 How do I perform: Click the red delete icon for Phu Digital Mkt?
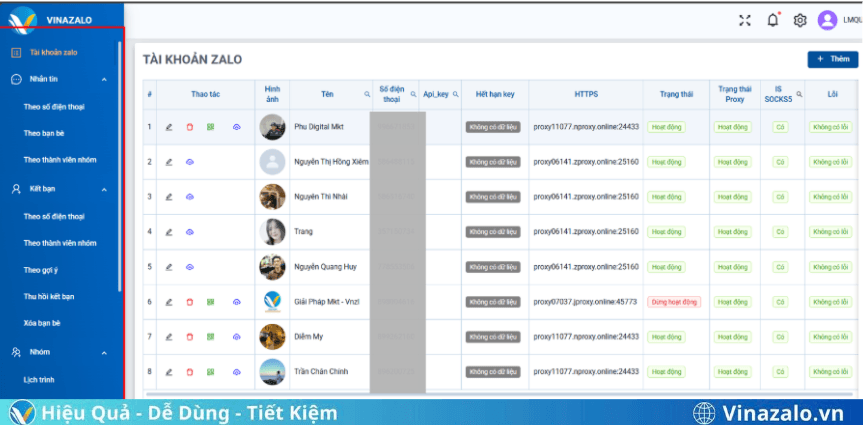pos(190,127)
